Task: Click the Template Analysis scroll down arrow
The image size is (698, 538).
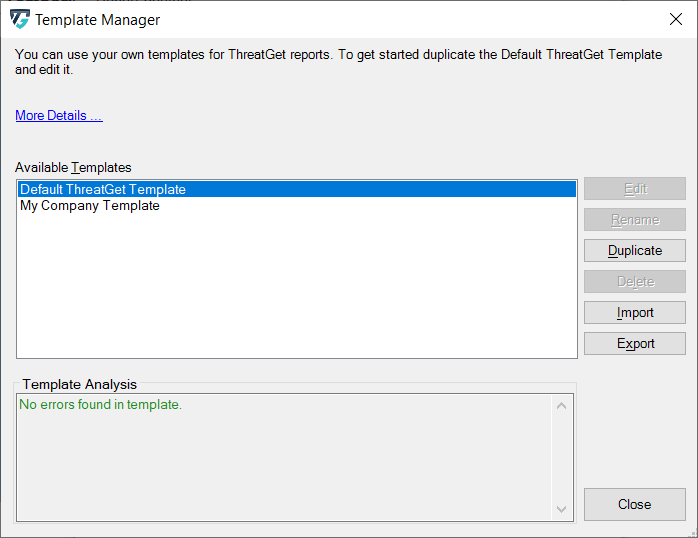Action: [561, 509]
